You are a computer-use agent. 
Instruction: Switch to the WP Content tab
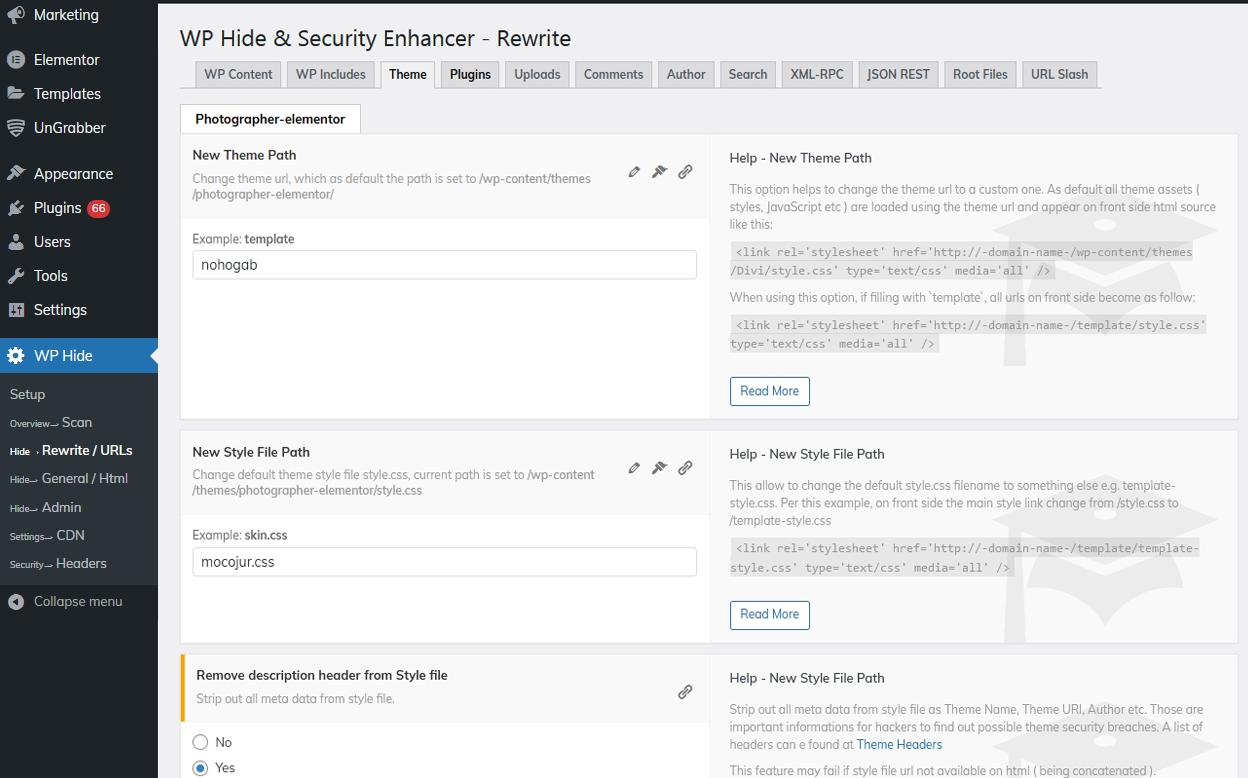click(238, 74)
